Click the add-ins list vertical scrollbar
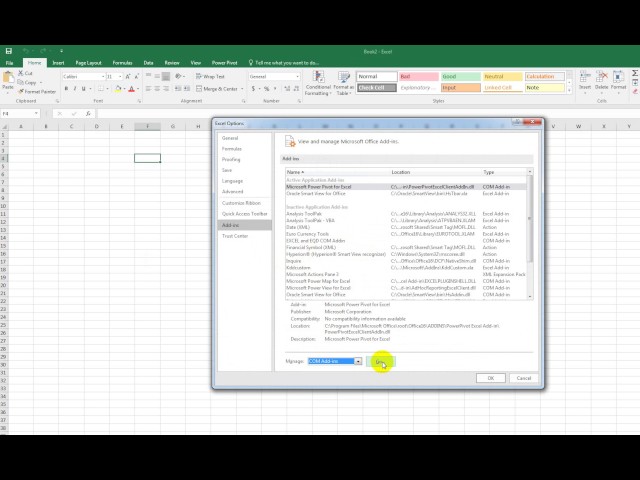 click(530, 234)
